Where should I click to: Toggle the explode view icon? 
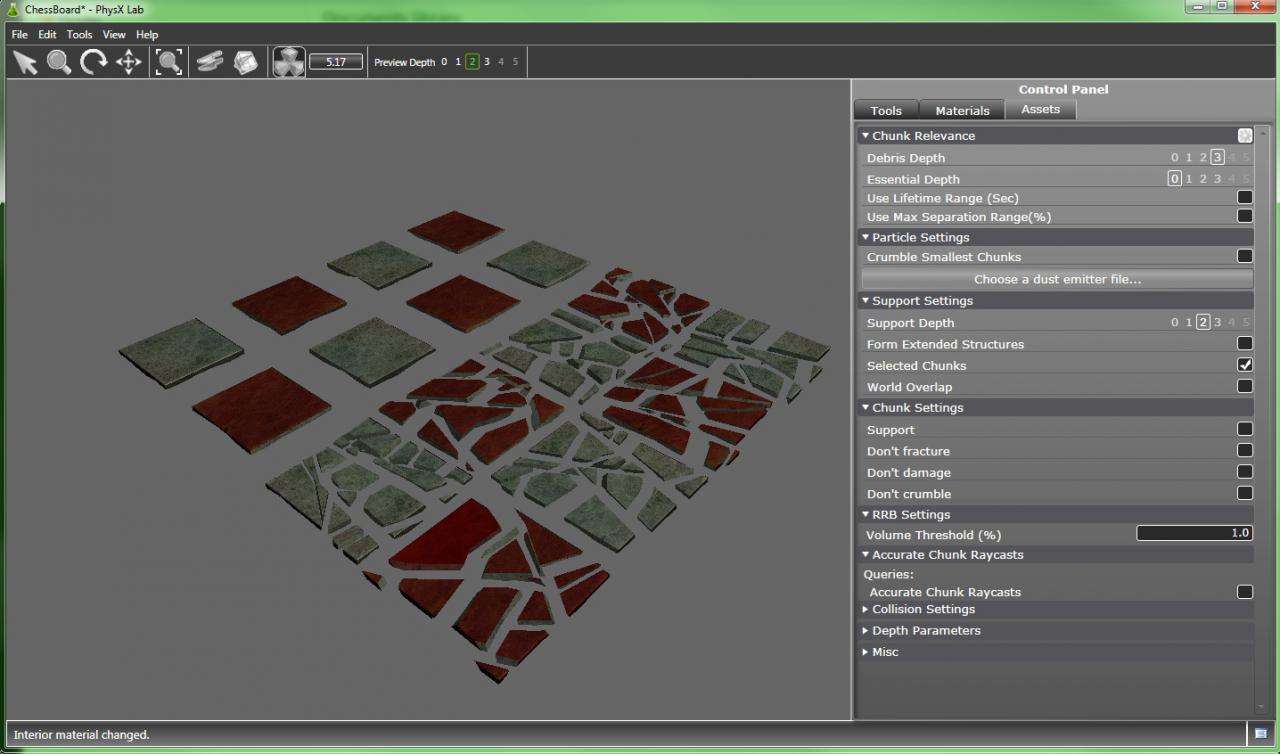click(289, 62)
